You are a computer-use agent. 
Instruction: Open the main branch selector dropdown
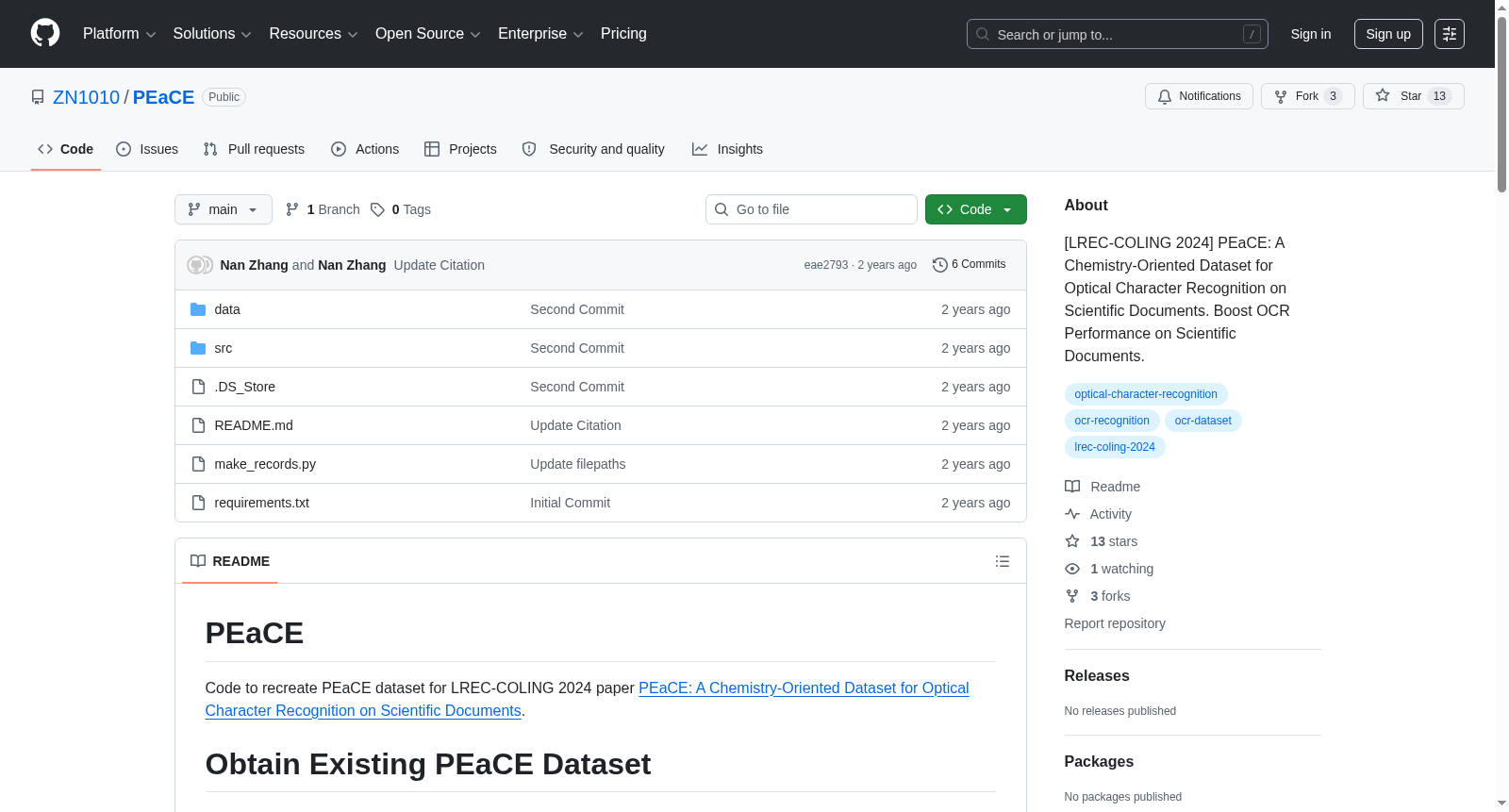[x=224, y=209]
